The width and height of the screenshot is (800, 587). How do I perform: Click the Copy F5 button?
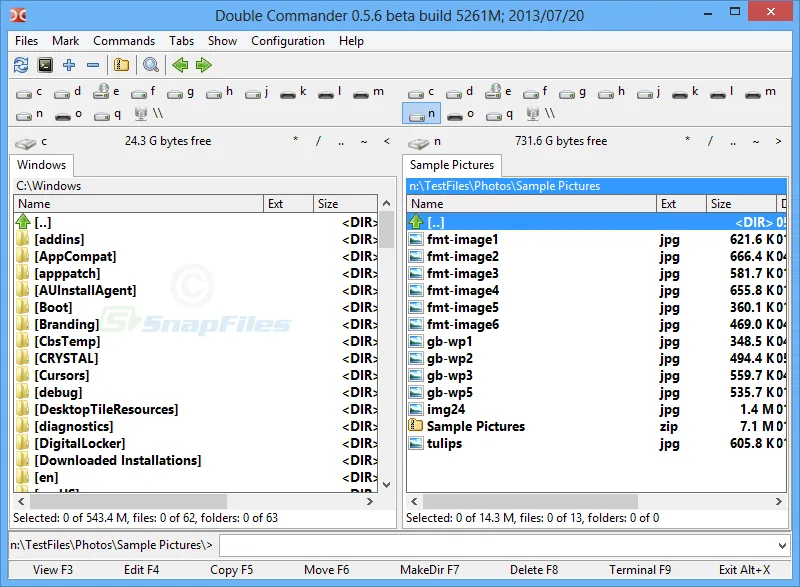pos(231,570)
